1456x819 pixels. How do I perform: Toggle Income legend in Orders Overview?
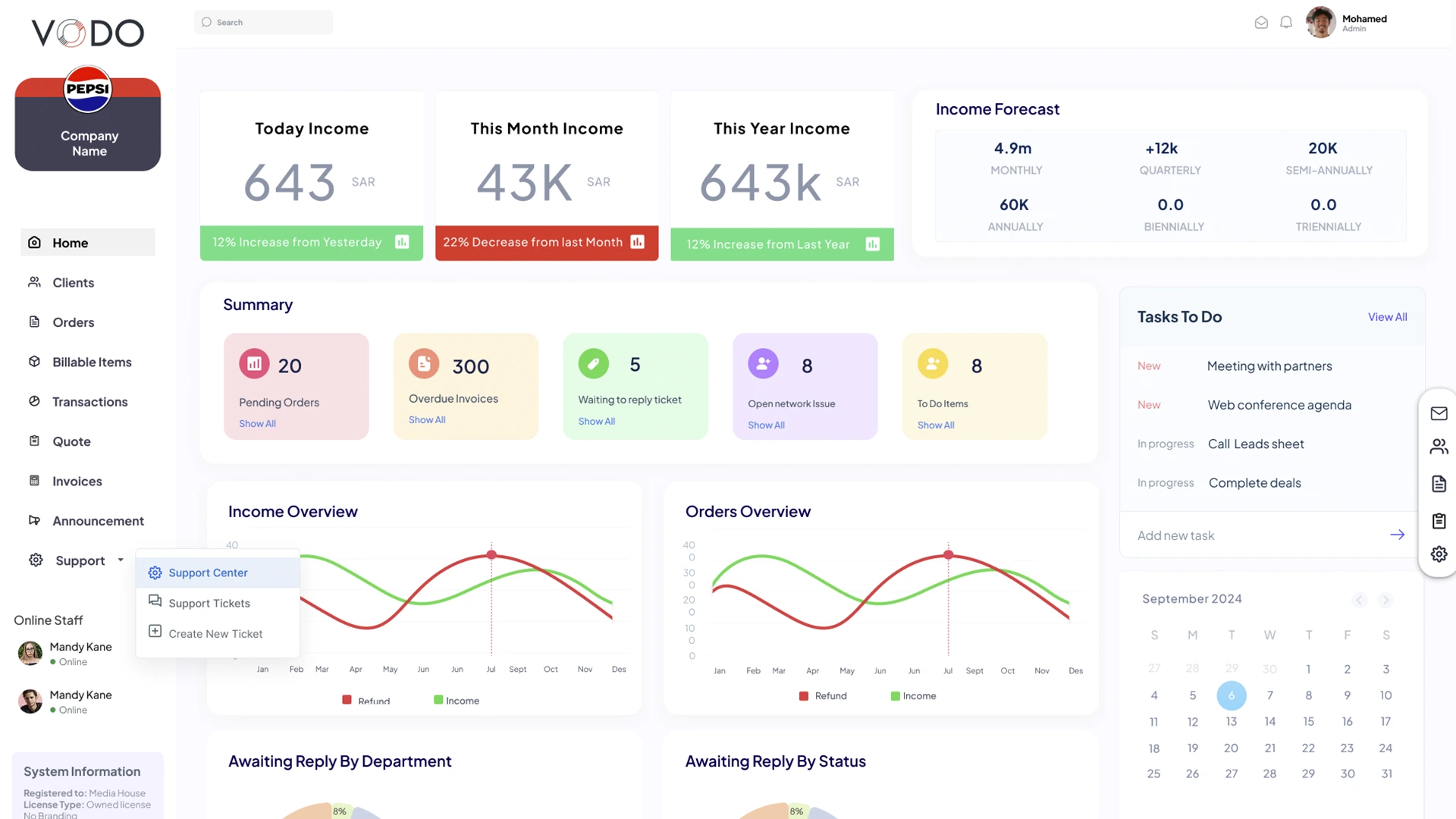click(x=913, y=696)
